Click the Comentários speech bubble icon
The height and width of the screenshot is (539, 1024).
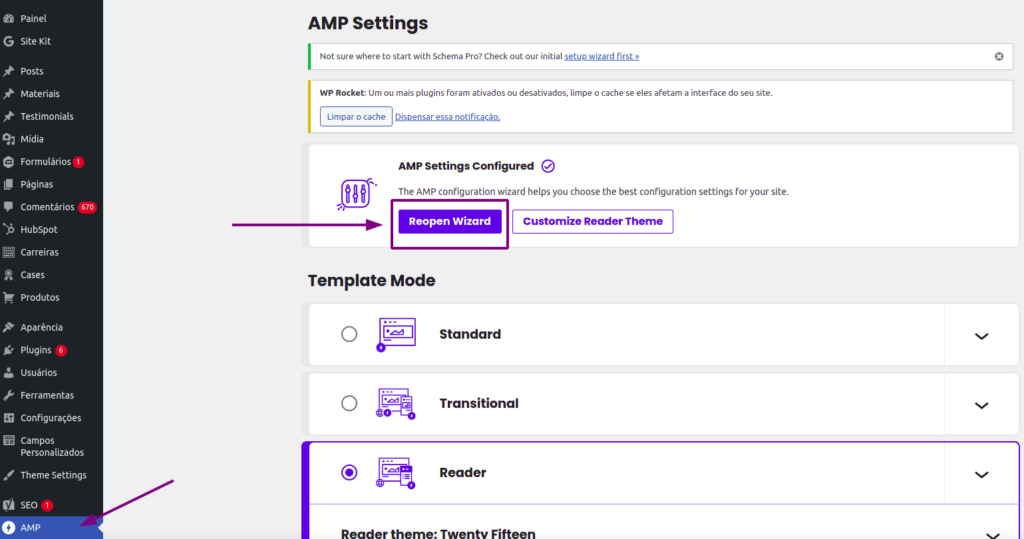pos(8,207)
